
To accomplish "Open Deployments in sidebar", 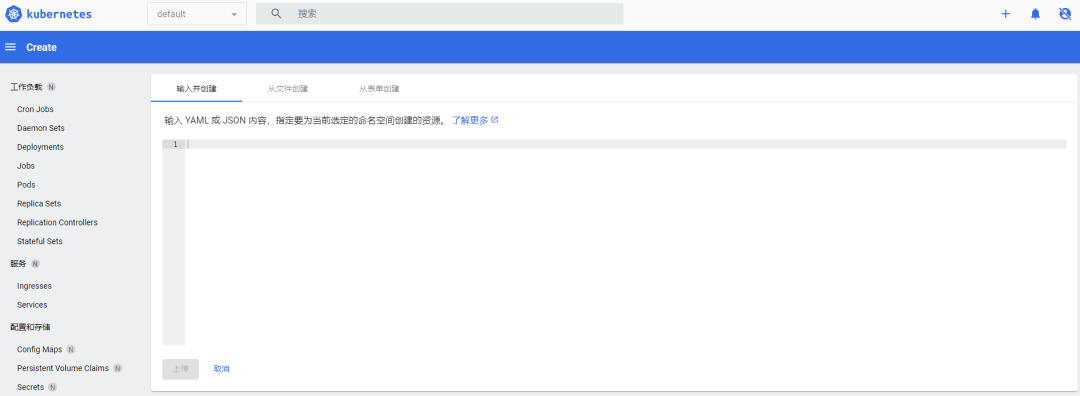I will [40, 147].
